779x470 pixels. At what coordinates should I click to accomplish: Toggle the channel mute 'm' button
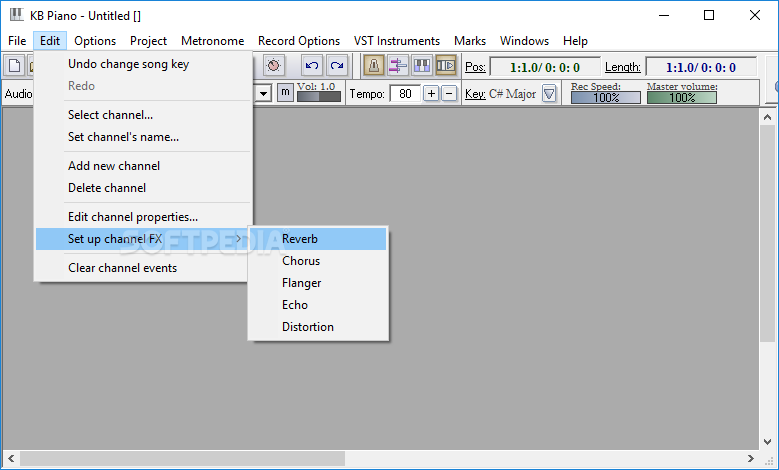(x=285, y=92)
